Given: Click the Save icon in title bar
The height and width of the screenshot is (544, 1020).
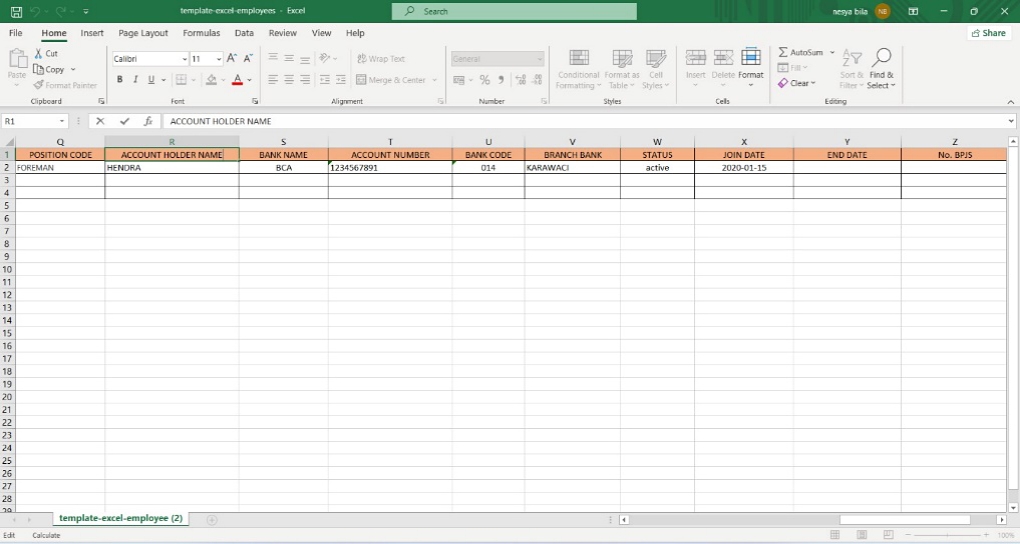Looking at the screenshot, I should coord(16,11).
